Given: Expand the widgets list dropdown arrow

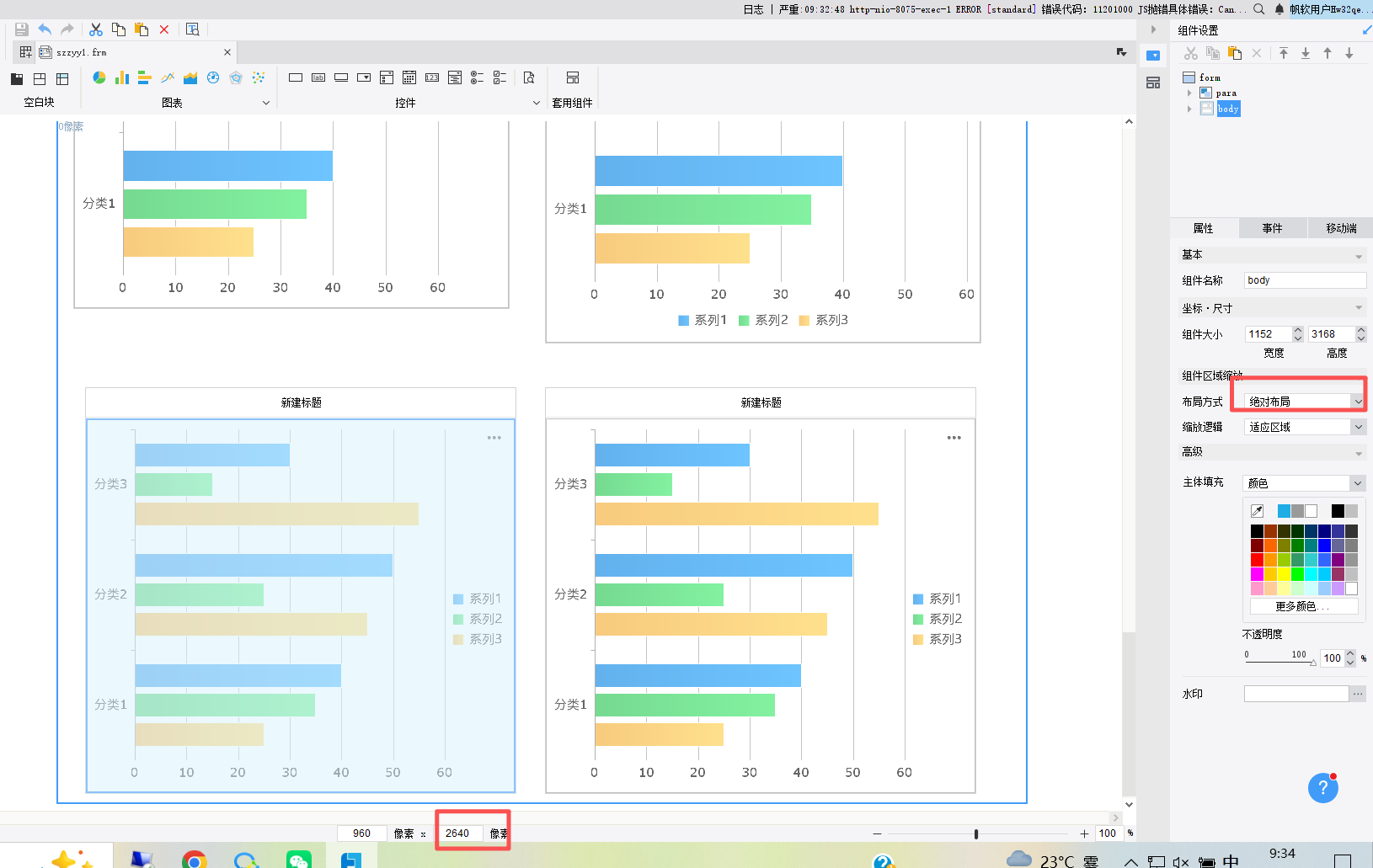Looking at the screenshot, I should (537, 103).
